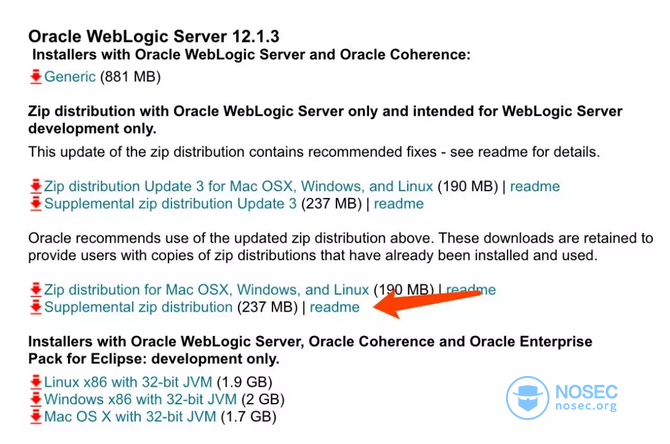The image size is (670, 444).
Task: Click download icon for Supplemental zip Update 3
Action: coord(36,204)
